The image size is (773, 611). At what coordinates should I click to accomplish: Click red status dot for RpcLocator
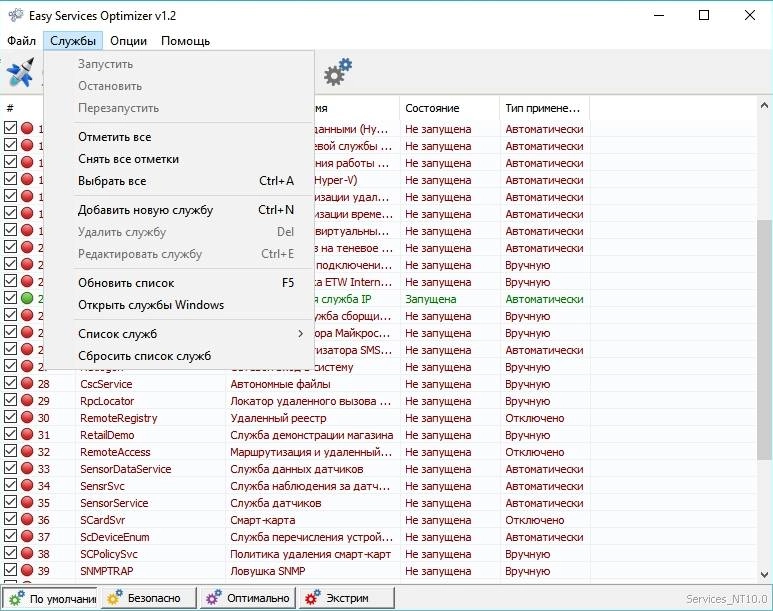[x=27, y=400]
